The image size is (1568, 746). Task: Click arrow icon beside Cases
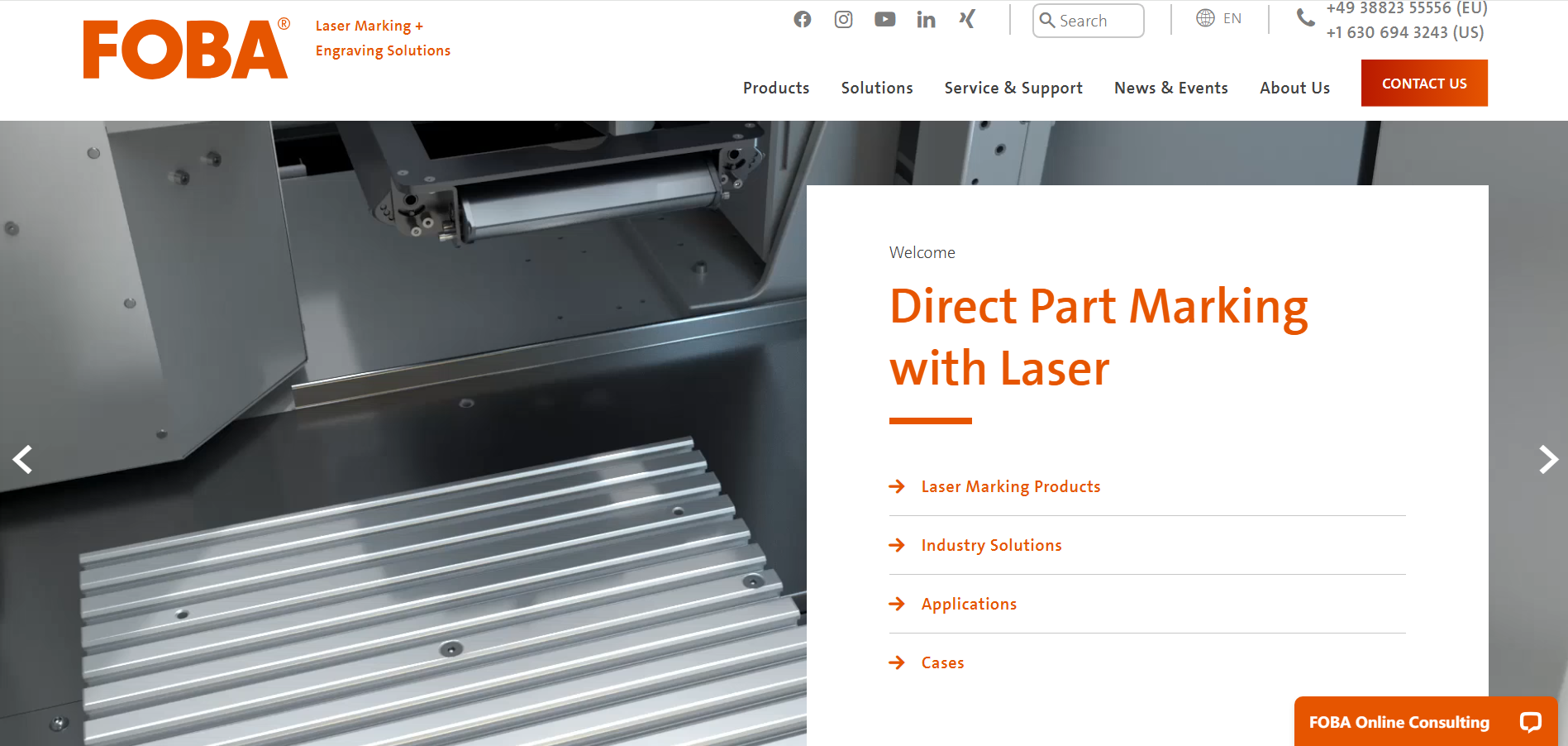pos(897,662)
